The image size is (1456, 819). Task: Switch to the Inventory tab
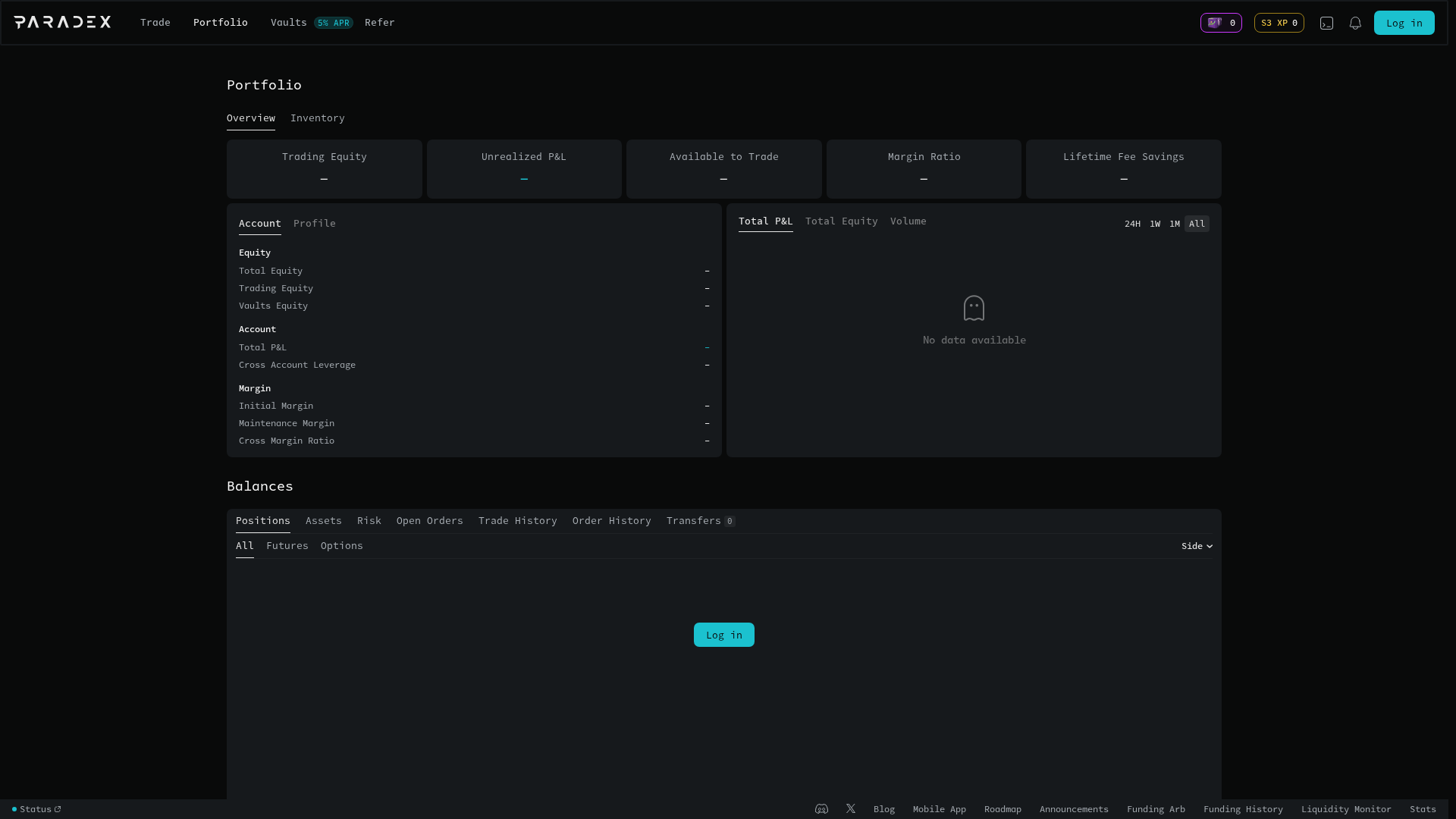pyautogui.click(x=317, y=118)
